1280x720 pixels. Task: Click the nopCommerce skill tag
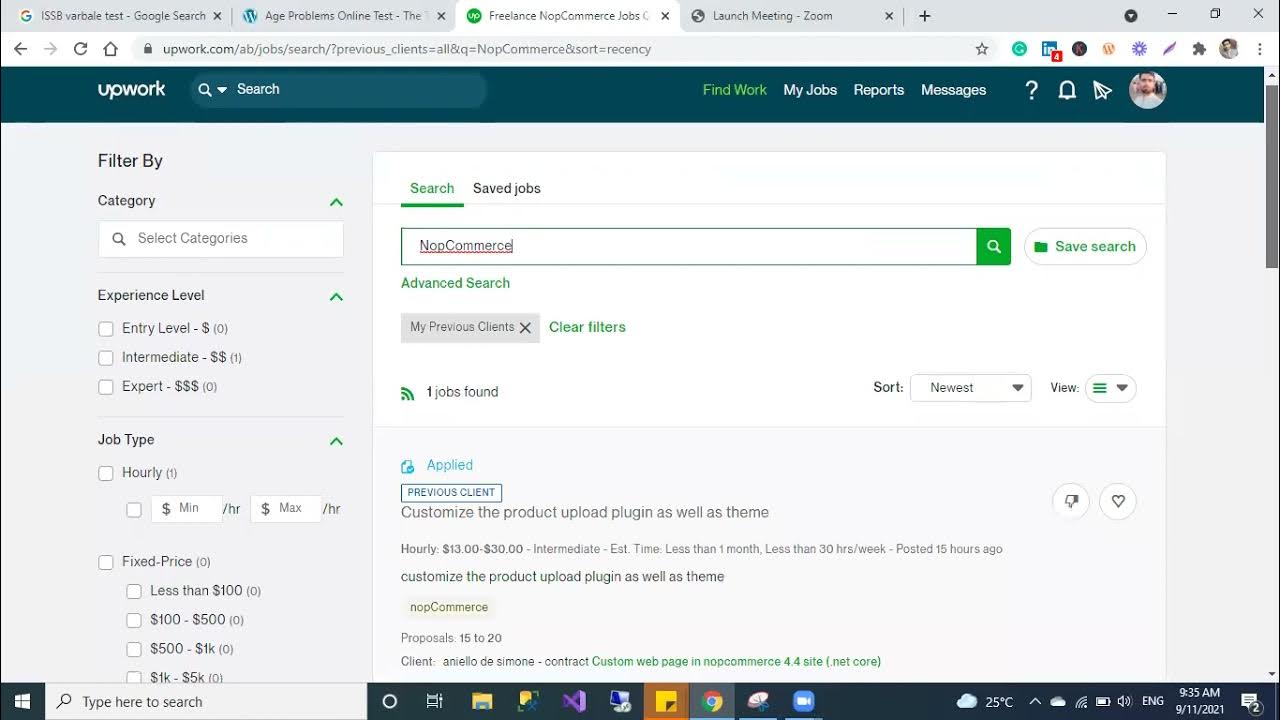coord(449,607)
